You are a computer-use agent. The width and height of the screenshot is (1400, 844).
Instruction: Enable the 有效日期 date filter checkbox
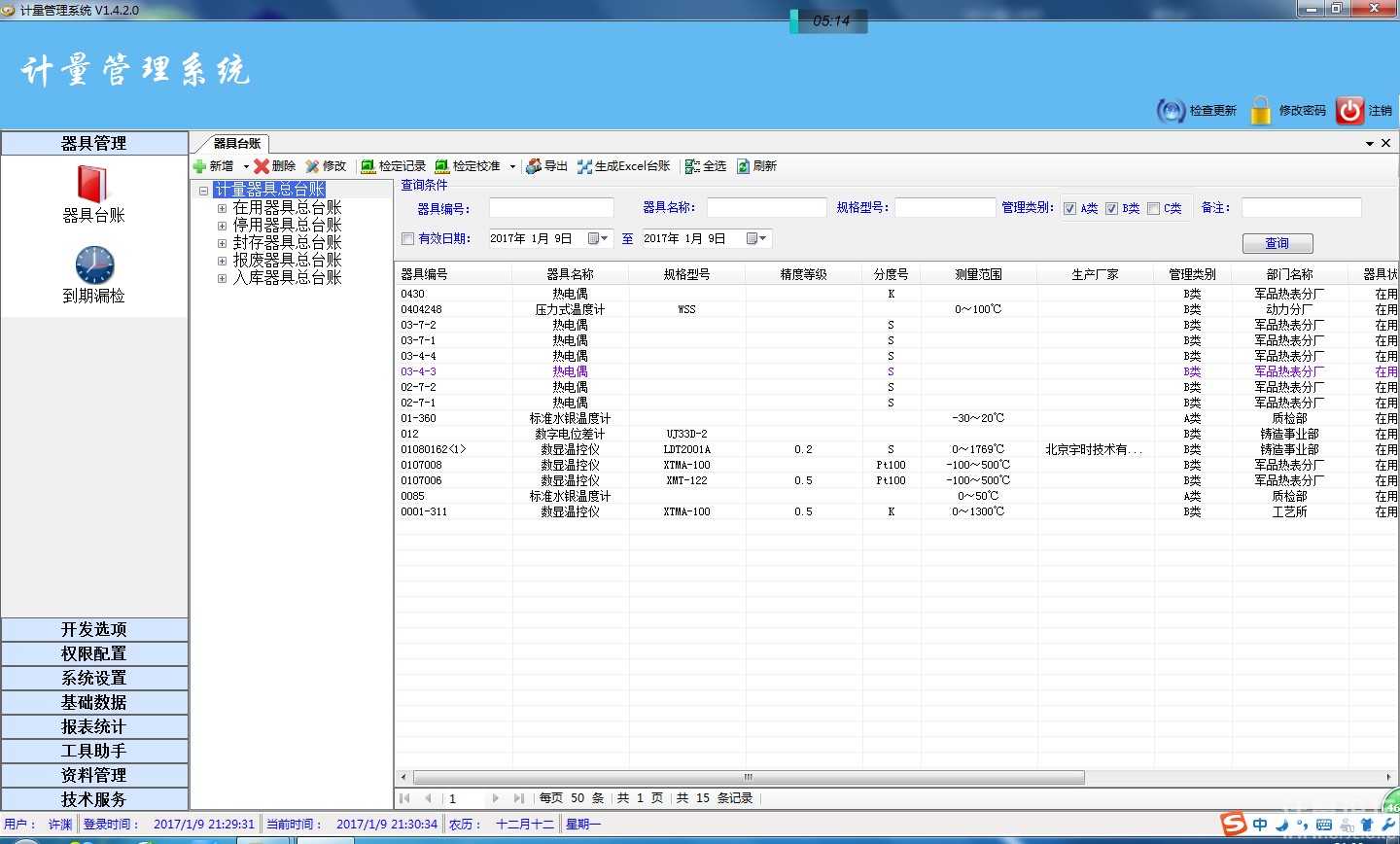click(x=408, y=238)
